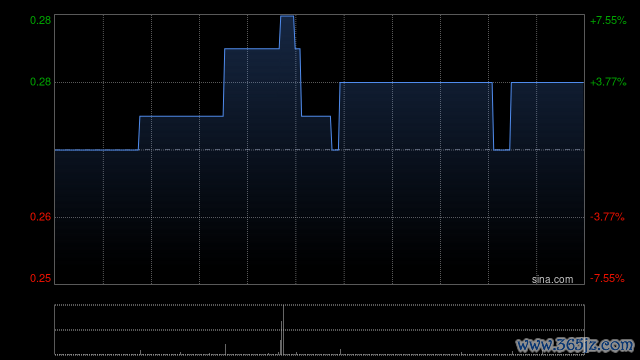Click the long flat plateau at +3.77%
The width and height of the screenshot is (640, 360).
(416, 82)
